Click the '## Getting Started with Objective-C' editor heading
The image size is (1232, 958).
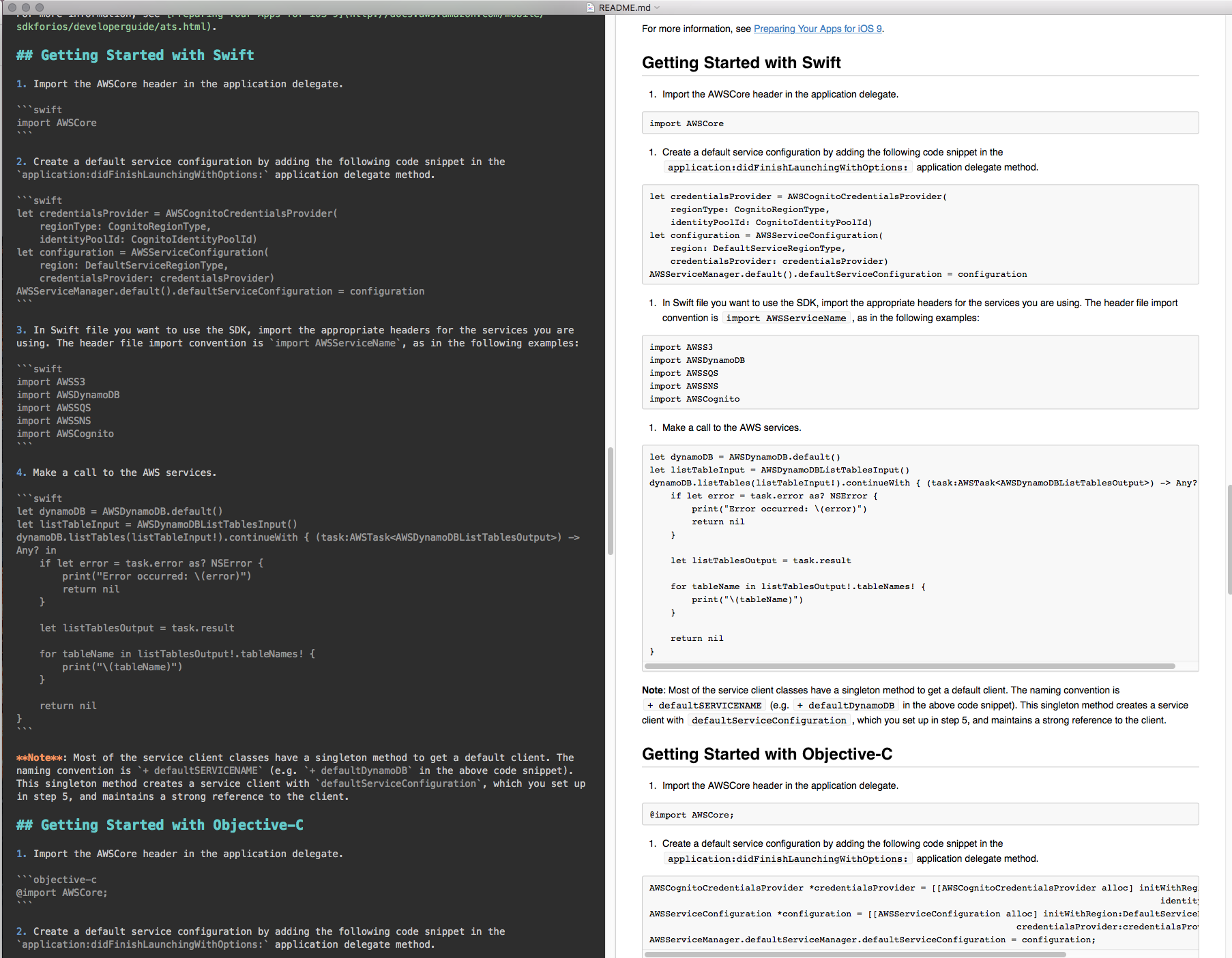pos(160,825)
